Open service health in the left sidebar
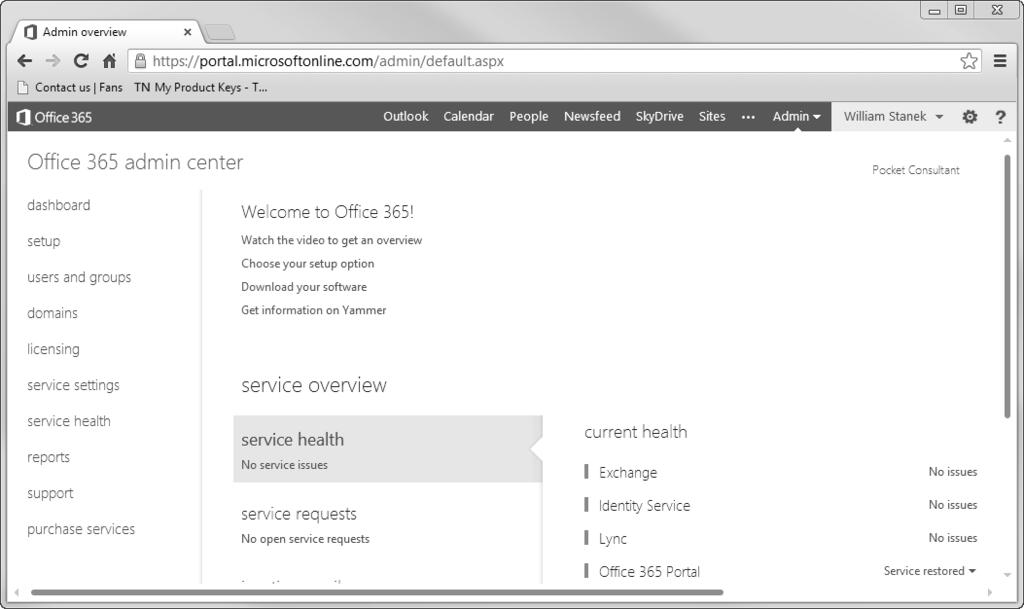Image resolution: width=1024 pixels, height=609 pixels. pyautogui.click(x=69, y=421)
